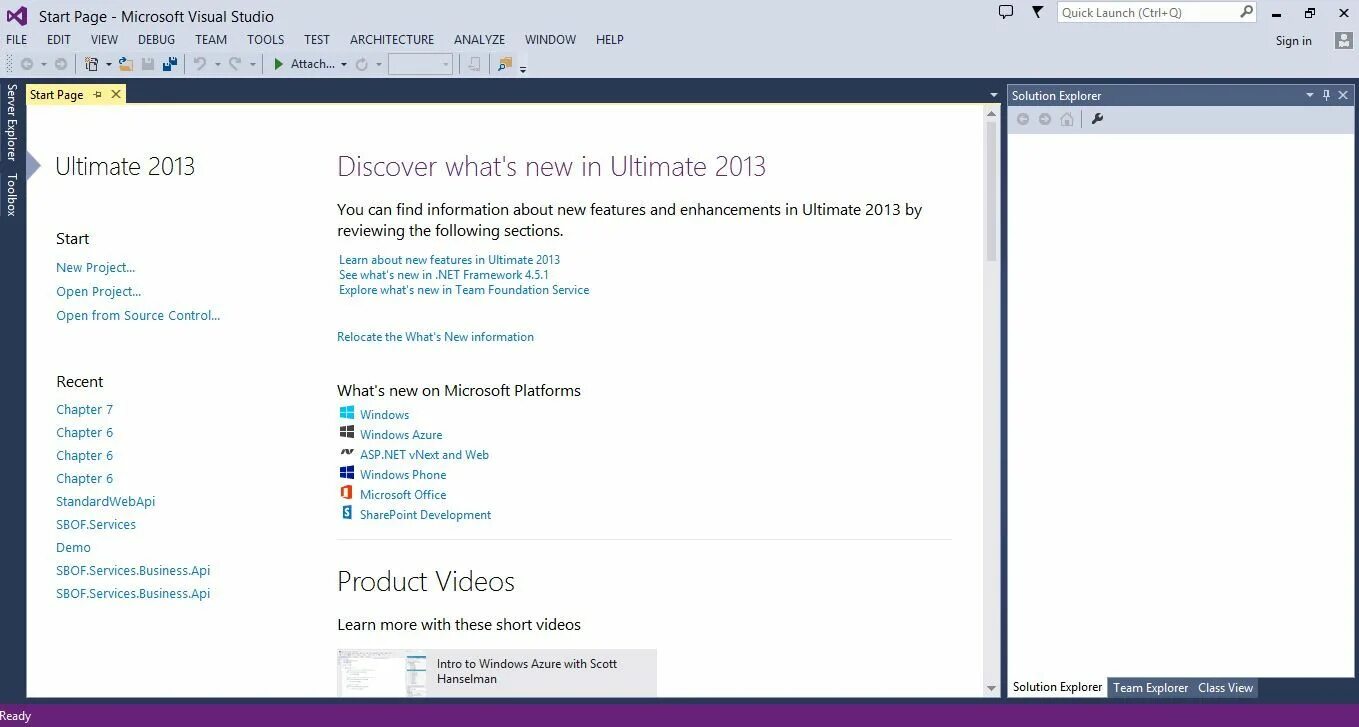Viewport: 1359px width, 727px height.
Task: Click Open from Source Control... link
Action: (138, 315)
